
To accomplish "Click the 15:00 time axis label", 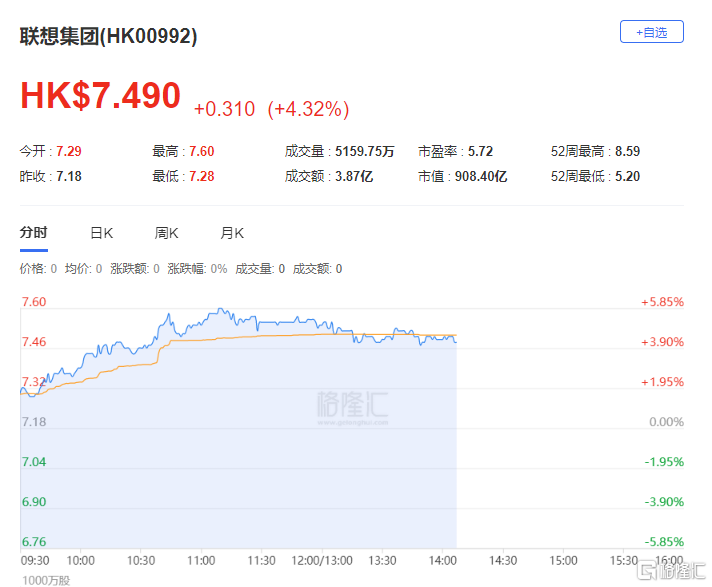I will tap(564, 561).
